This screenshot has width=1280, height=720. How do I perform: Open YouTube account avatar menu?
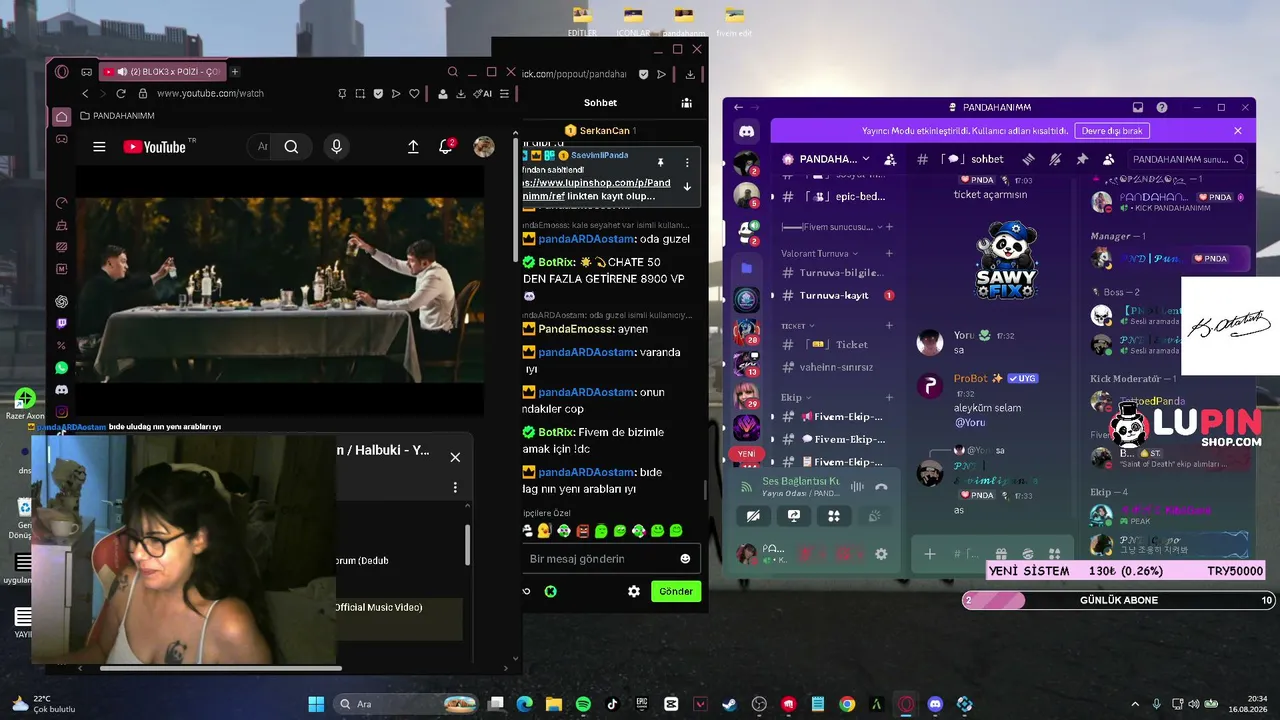click(484, 147)
